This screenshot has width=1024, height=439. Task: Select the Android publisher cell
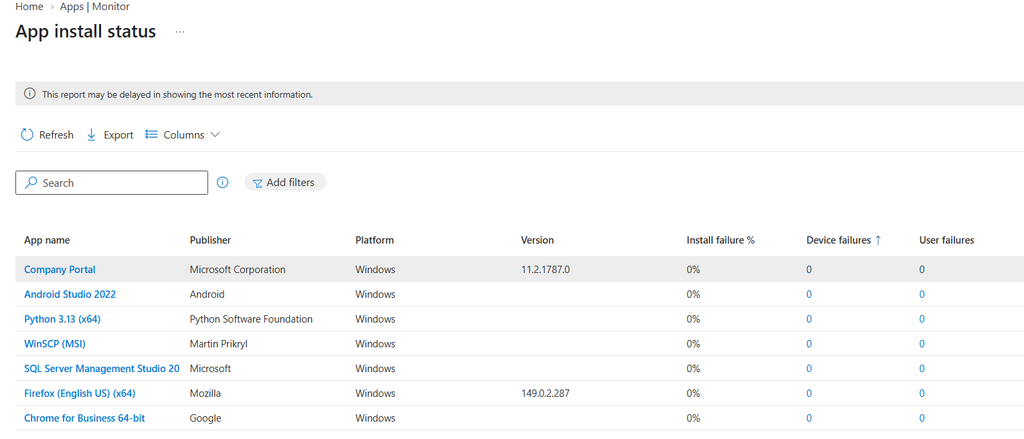click(x=207, y=294)
